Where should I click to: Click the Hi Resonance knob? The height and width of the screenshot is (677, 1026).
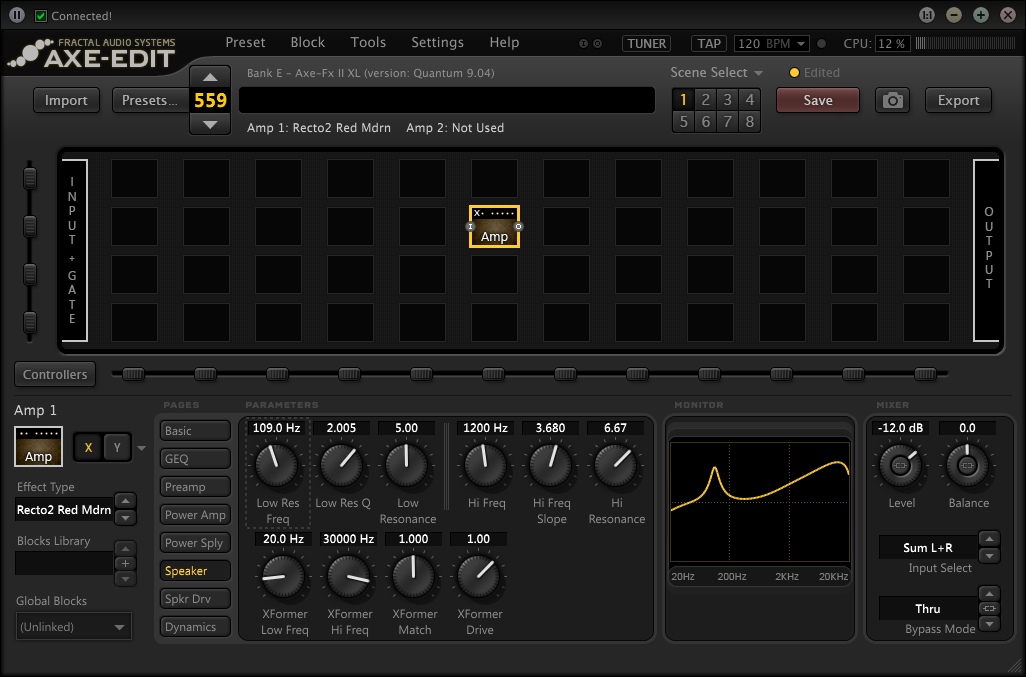(615, 465)
